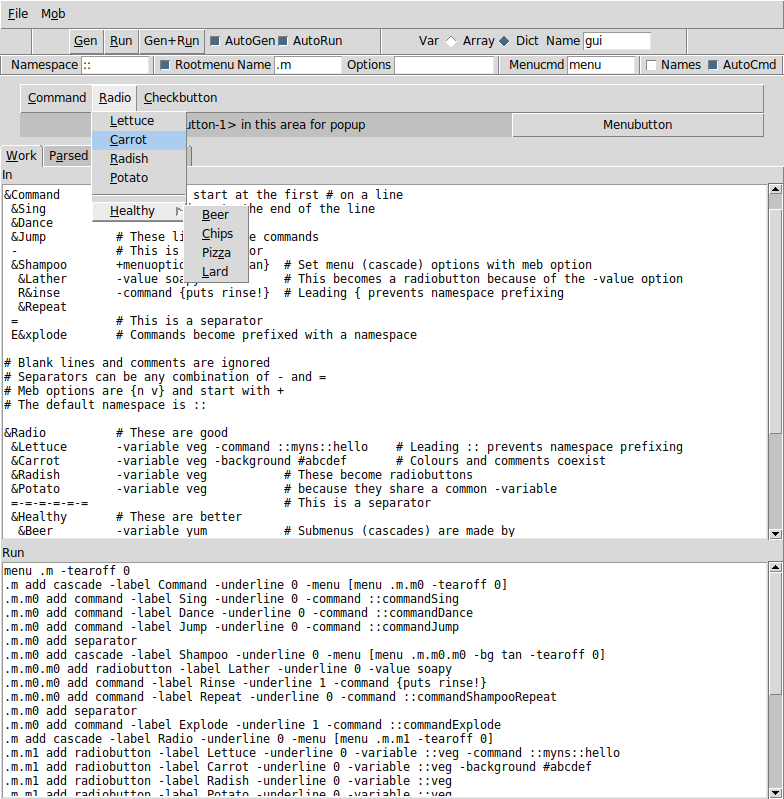The width and height of the screenshot is (784, 799).
Task: Click the Name field containing gui
Action: 616,41
